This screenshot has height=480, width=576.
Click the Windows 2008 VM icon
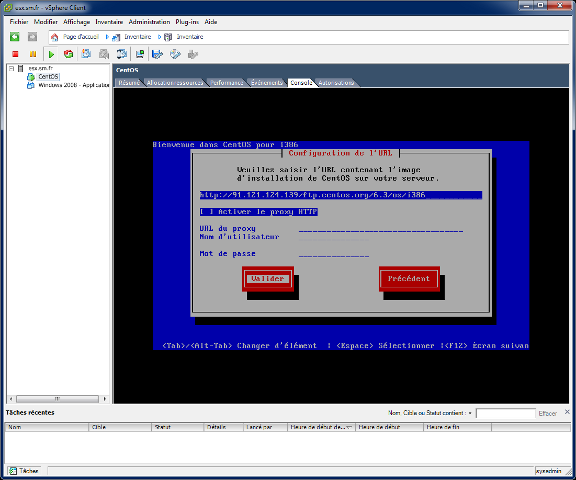pos(31,85)
